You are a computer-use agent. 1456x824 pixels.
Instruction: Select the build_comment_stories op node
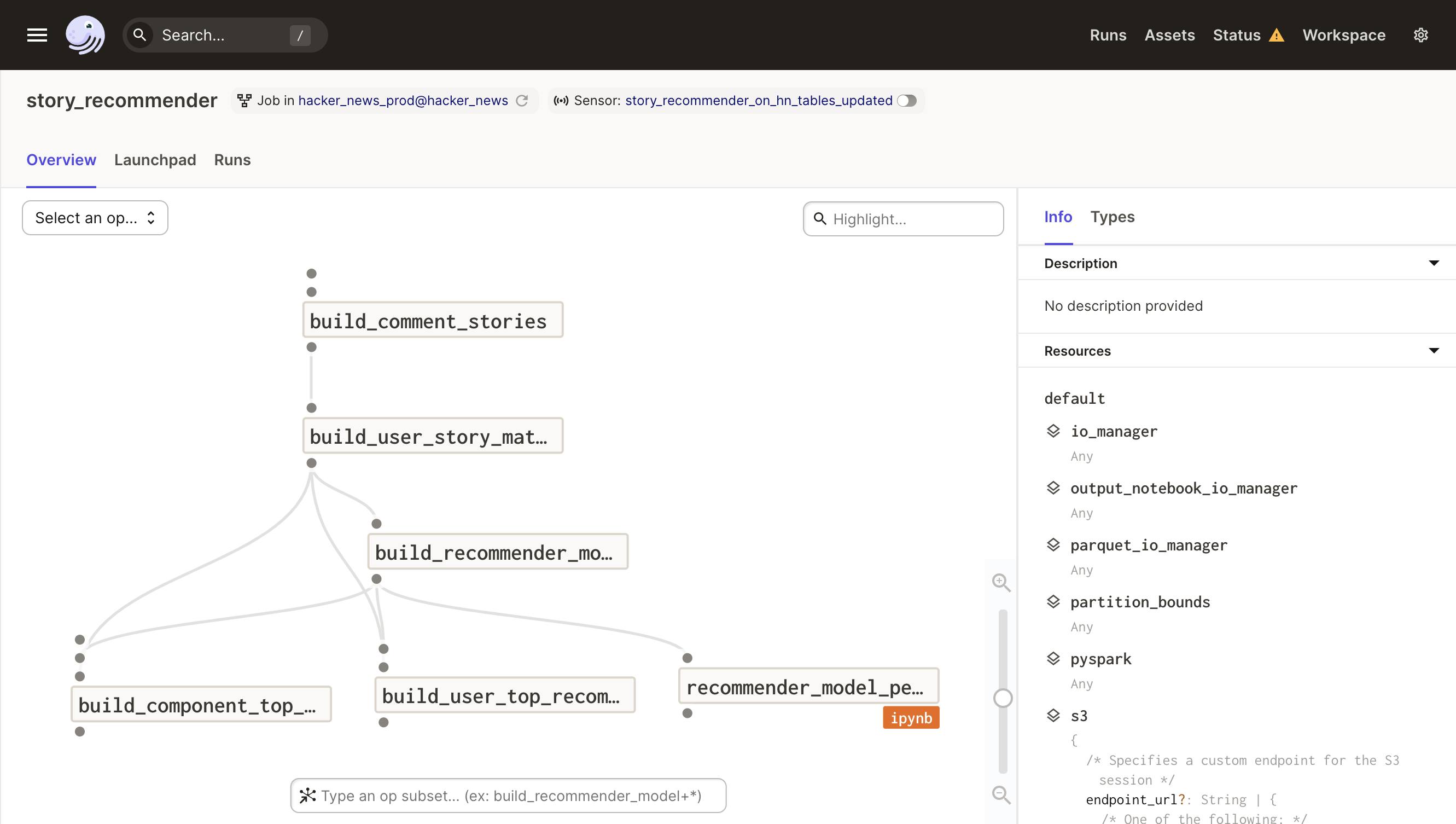[x=433, y=320]
